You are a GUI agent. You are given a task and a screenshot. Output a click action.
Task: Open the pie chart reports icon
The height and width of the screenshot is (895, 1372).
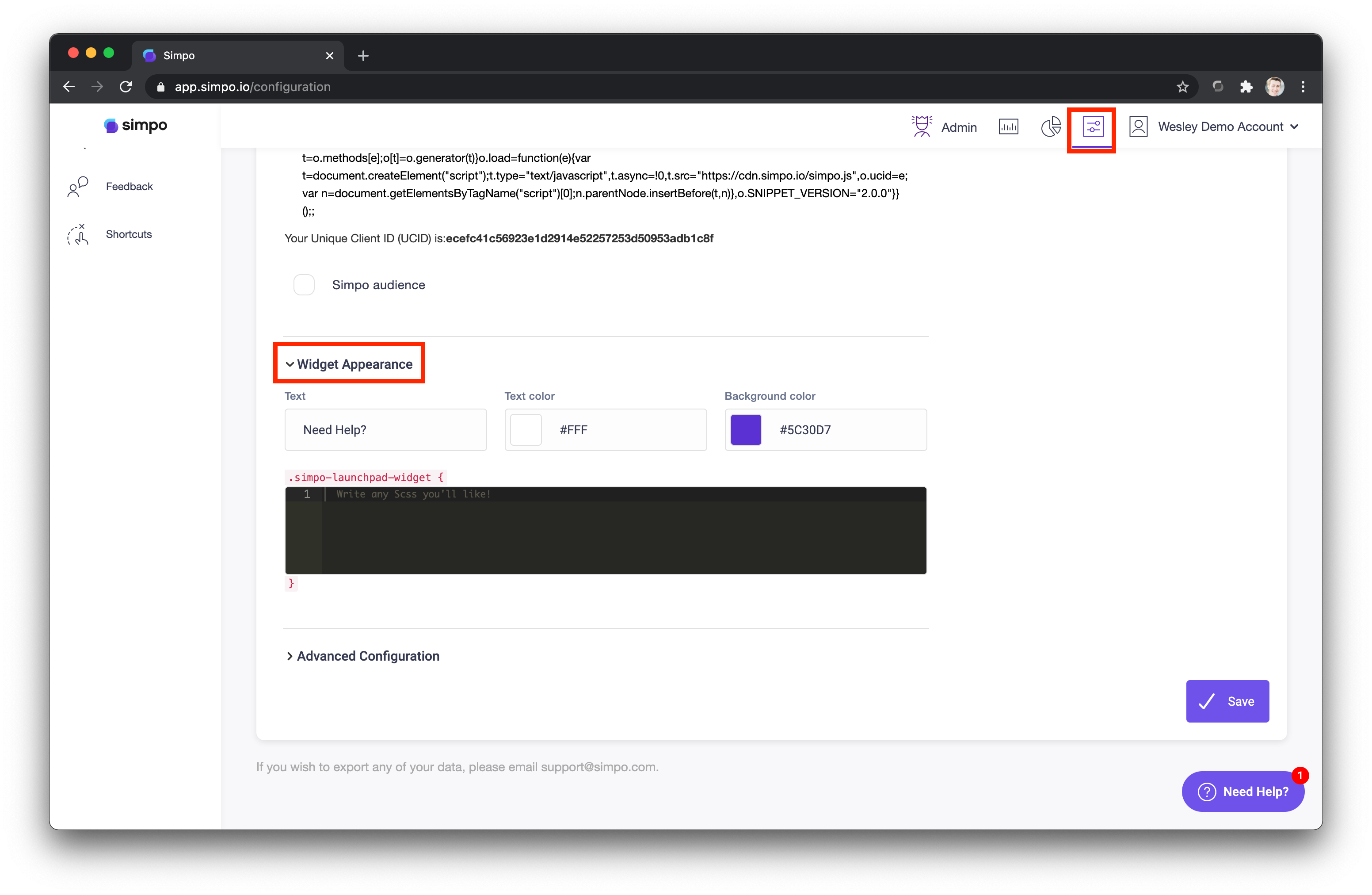pyautogui.click(x=1051, y=126)
